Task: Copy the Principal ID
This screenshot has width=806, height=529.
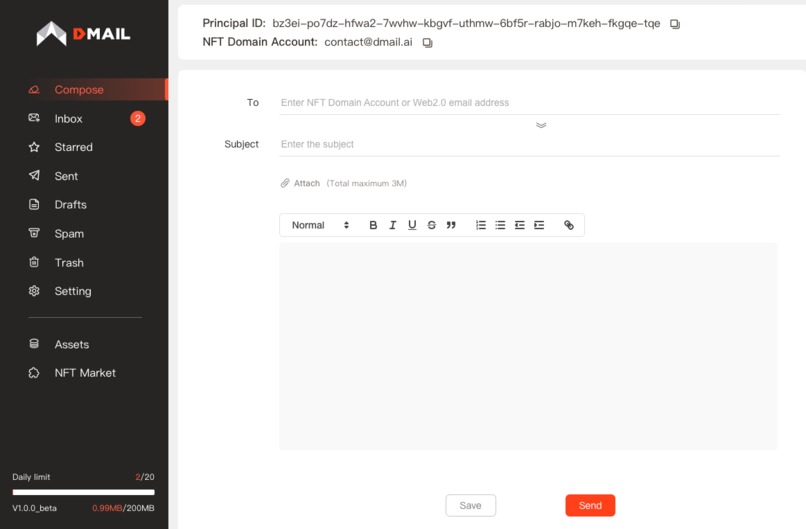Action: 675,24
